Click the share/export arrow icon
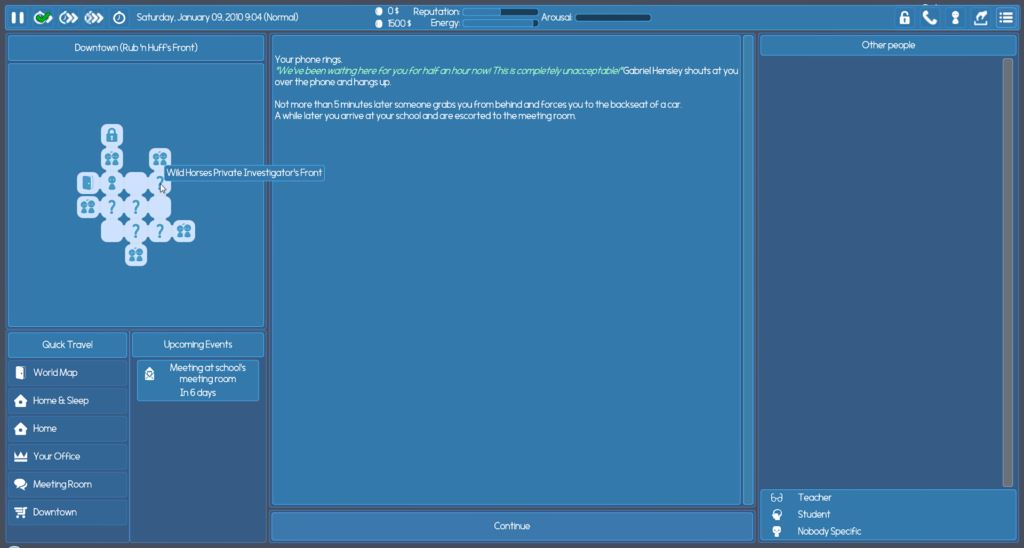Screen dimensions: 1024x548 [x=981, y=17]
